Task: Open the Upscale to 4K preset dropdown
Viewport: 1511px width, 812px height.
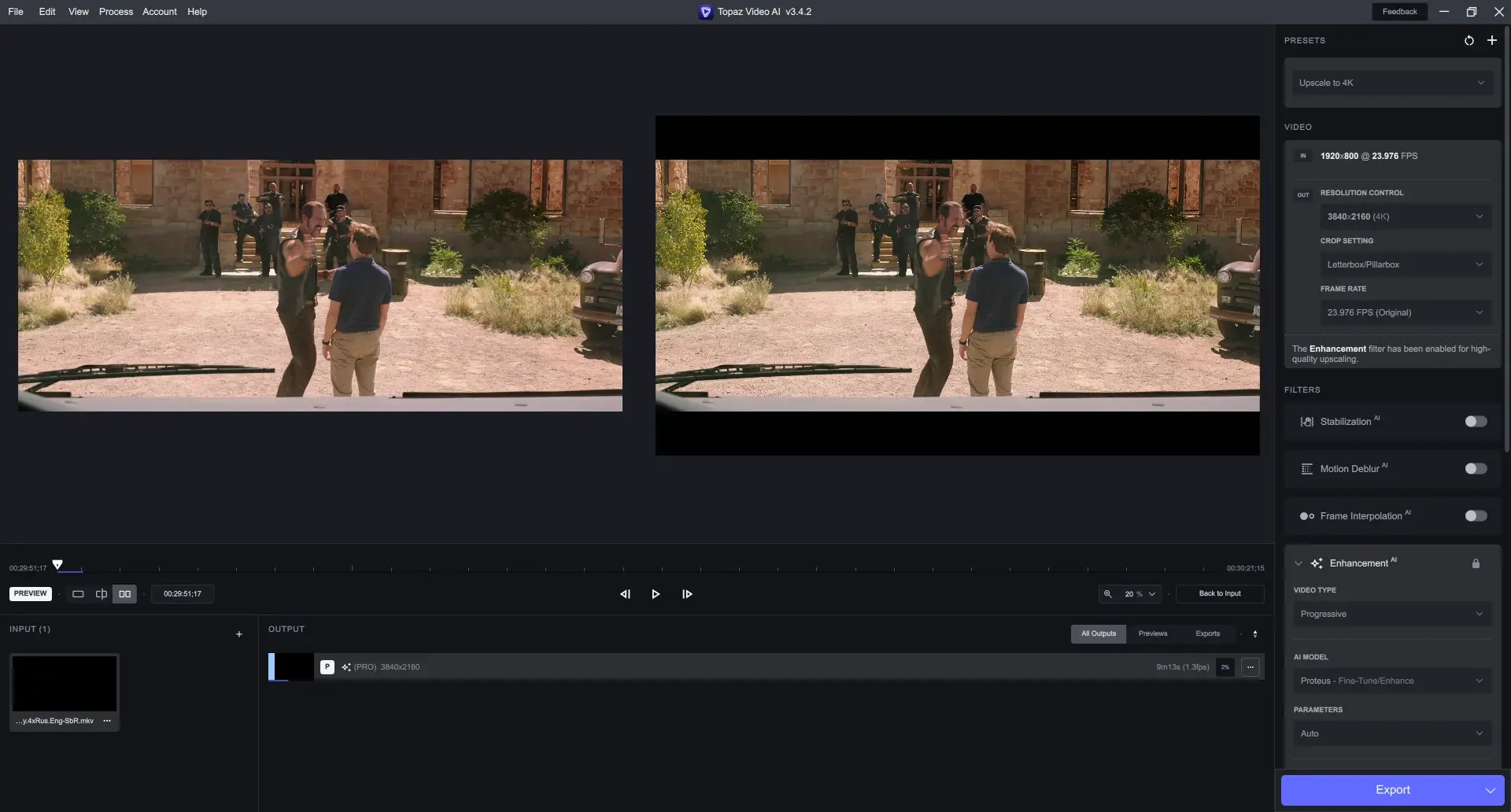Action: (1391, 83)
